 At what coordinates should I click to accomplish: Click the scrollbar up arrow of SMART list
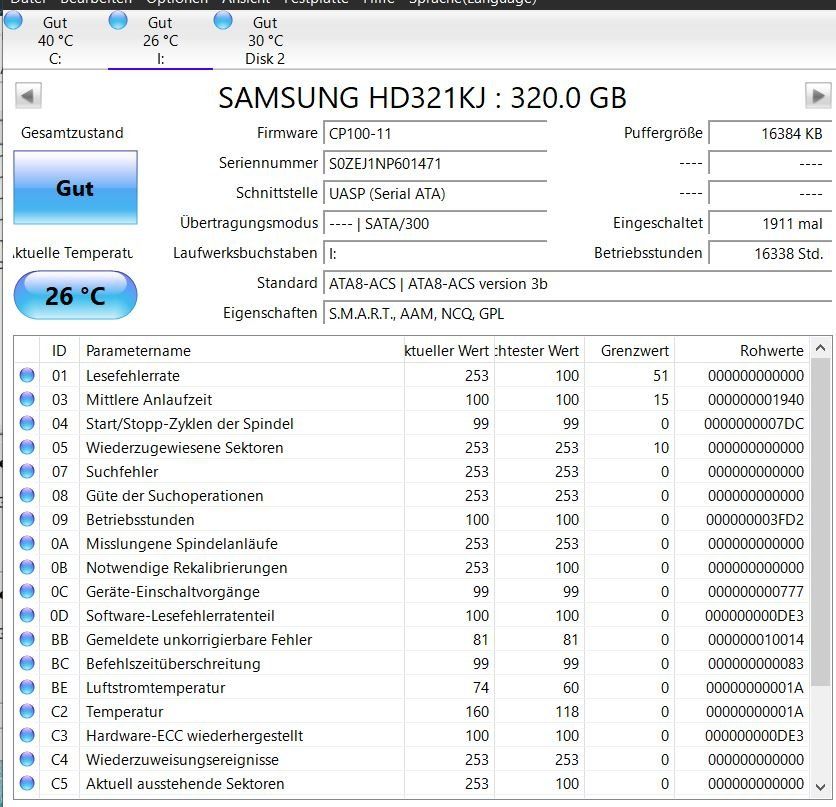coord(821,348)
